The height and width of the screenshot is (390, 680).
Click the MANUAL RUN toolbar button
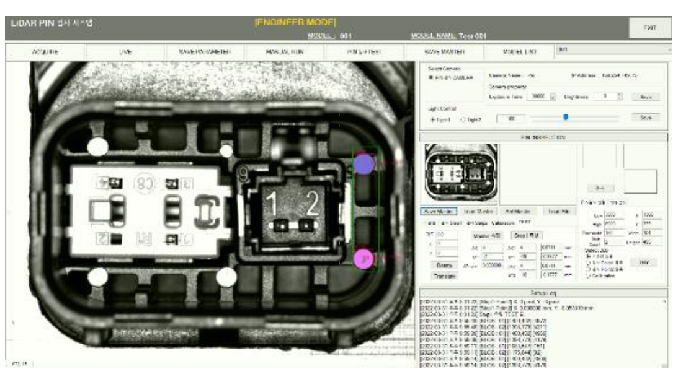point(284,52)
